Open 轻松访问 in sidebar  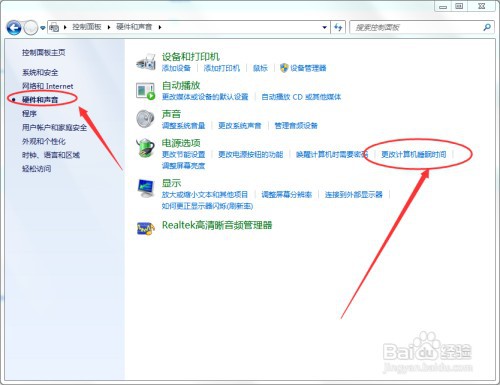pos(36,168)
